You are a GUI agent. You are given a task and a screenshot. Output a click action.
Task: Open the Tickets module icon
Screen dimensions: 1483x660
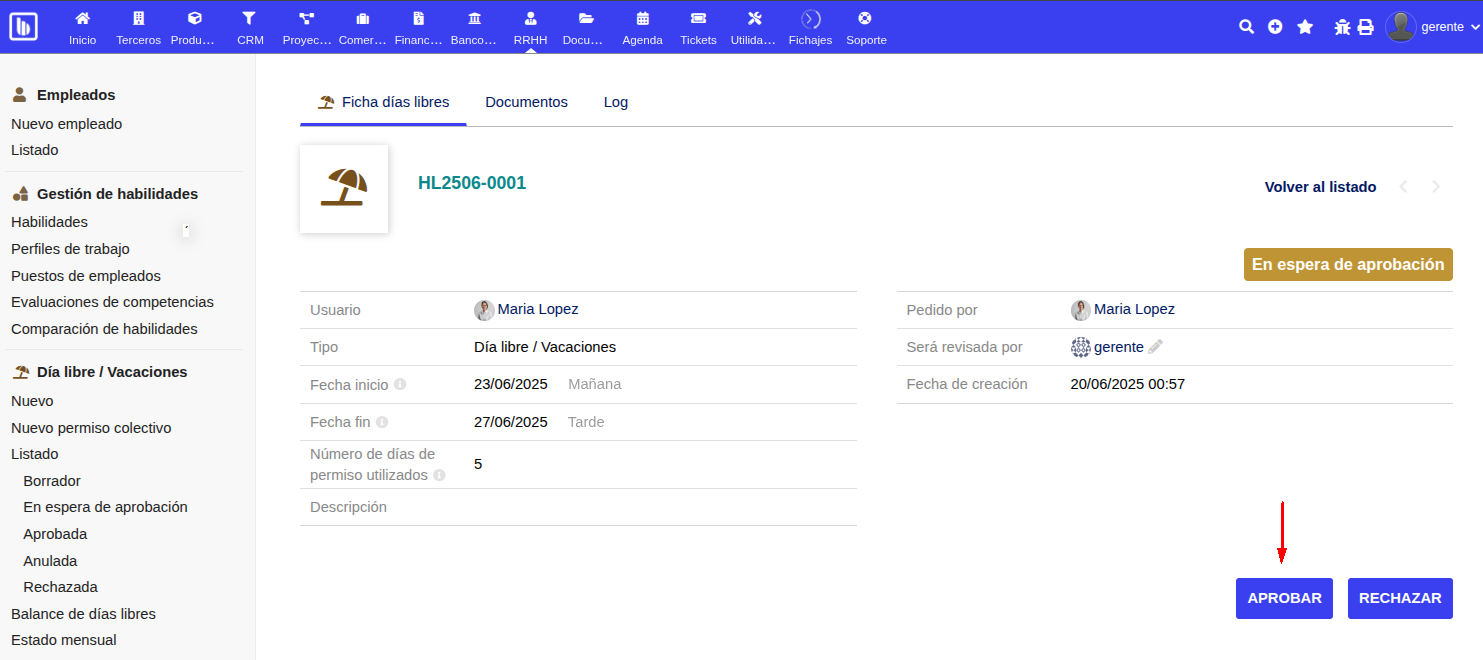pos(698,19)
